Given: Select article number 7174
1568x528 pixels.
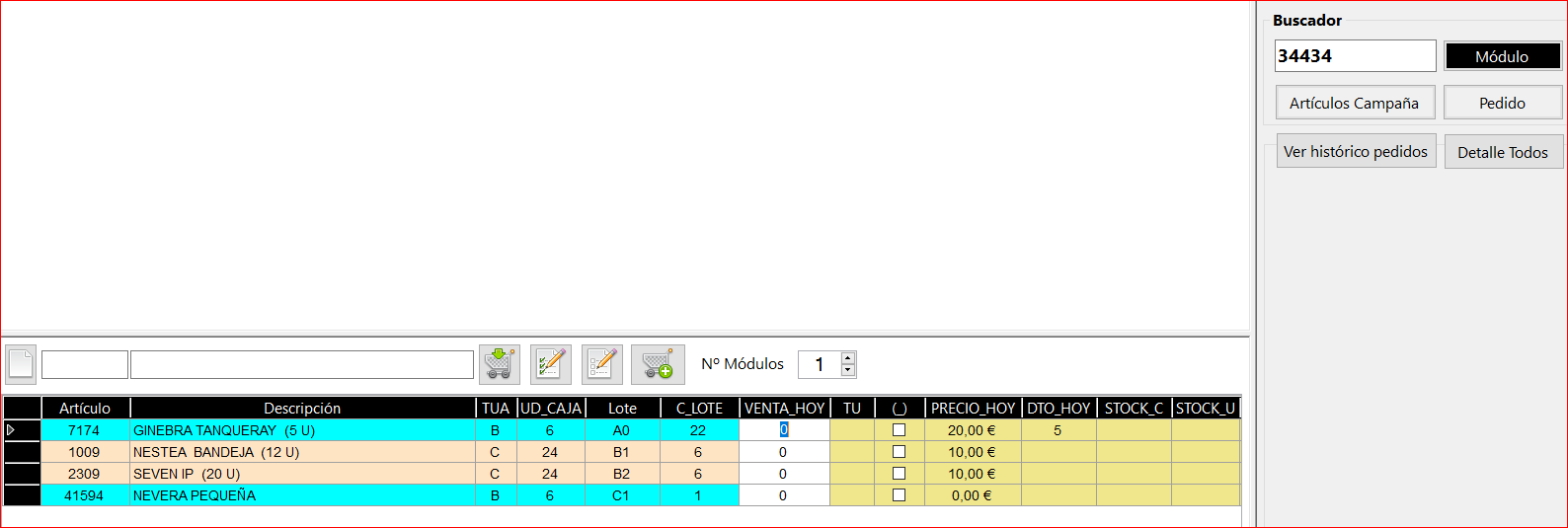Looking at the screenshot, I should point(84,430).
